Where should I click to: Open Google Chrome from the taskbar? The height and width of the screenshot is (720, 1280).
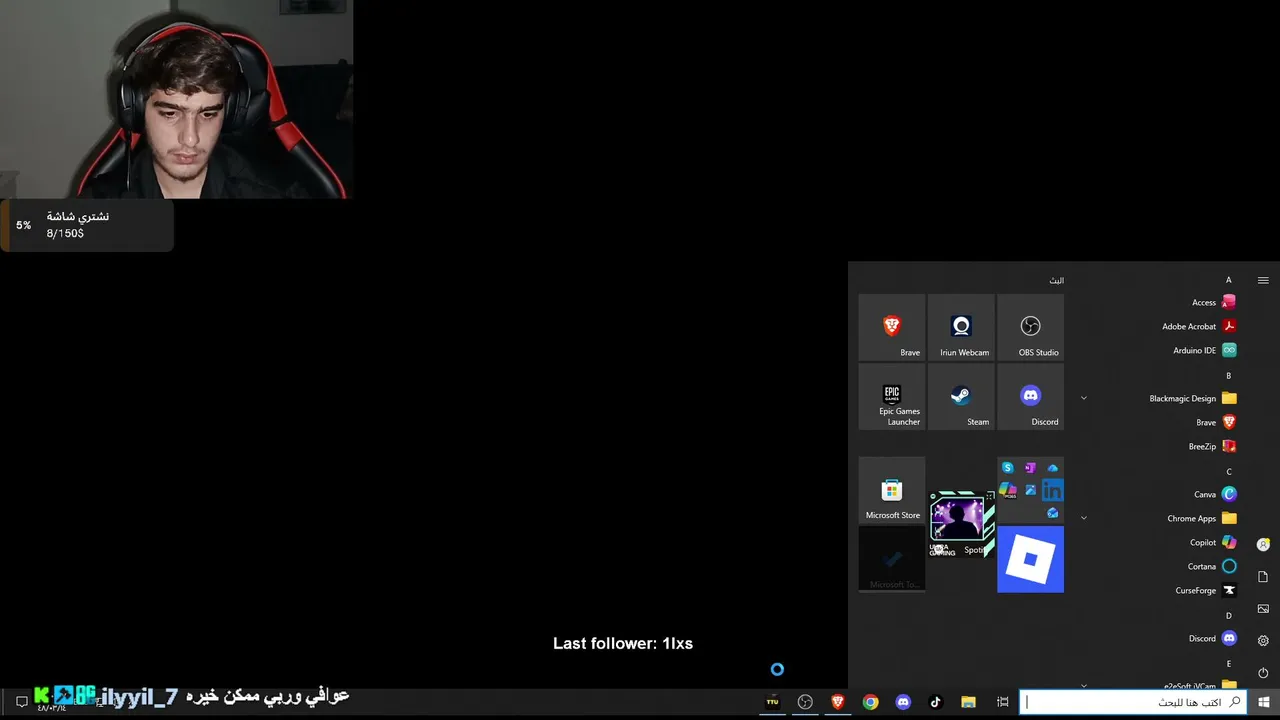pyautogui.click(x=870, y=702)
